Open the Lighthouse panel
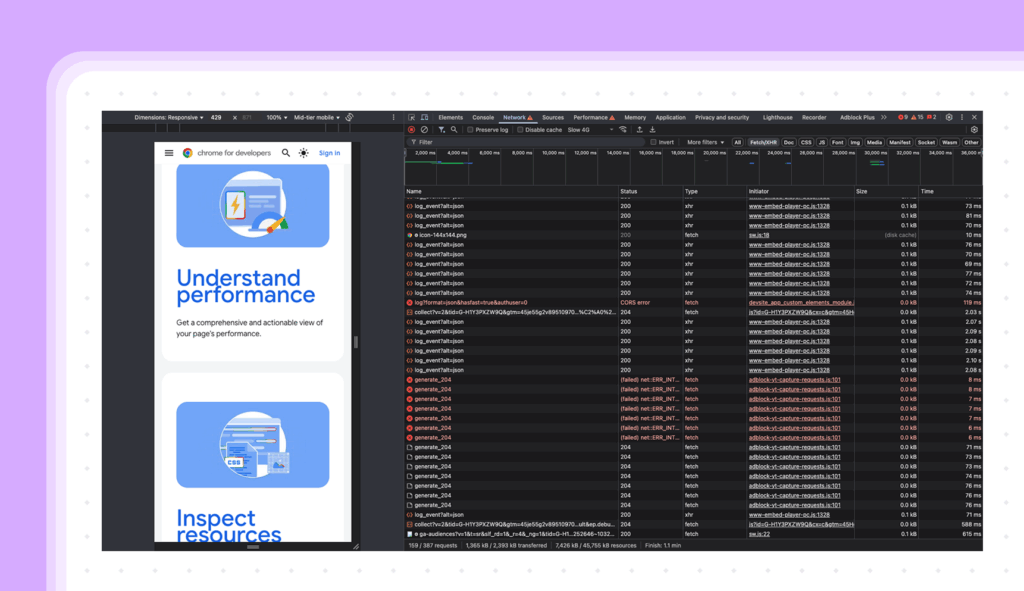The image size is (1024, 591). coord(778,117)
